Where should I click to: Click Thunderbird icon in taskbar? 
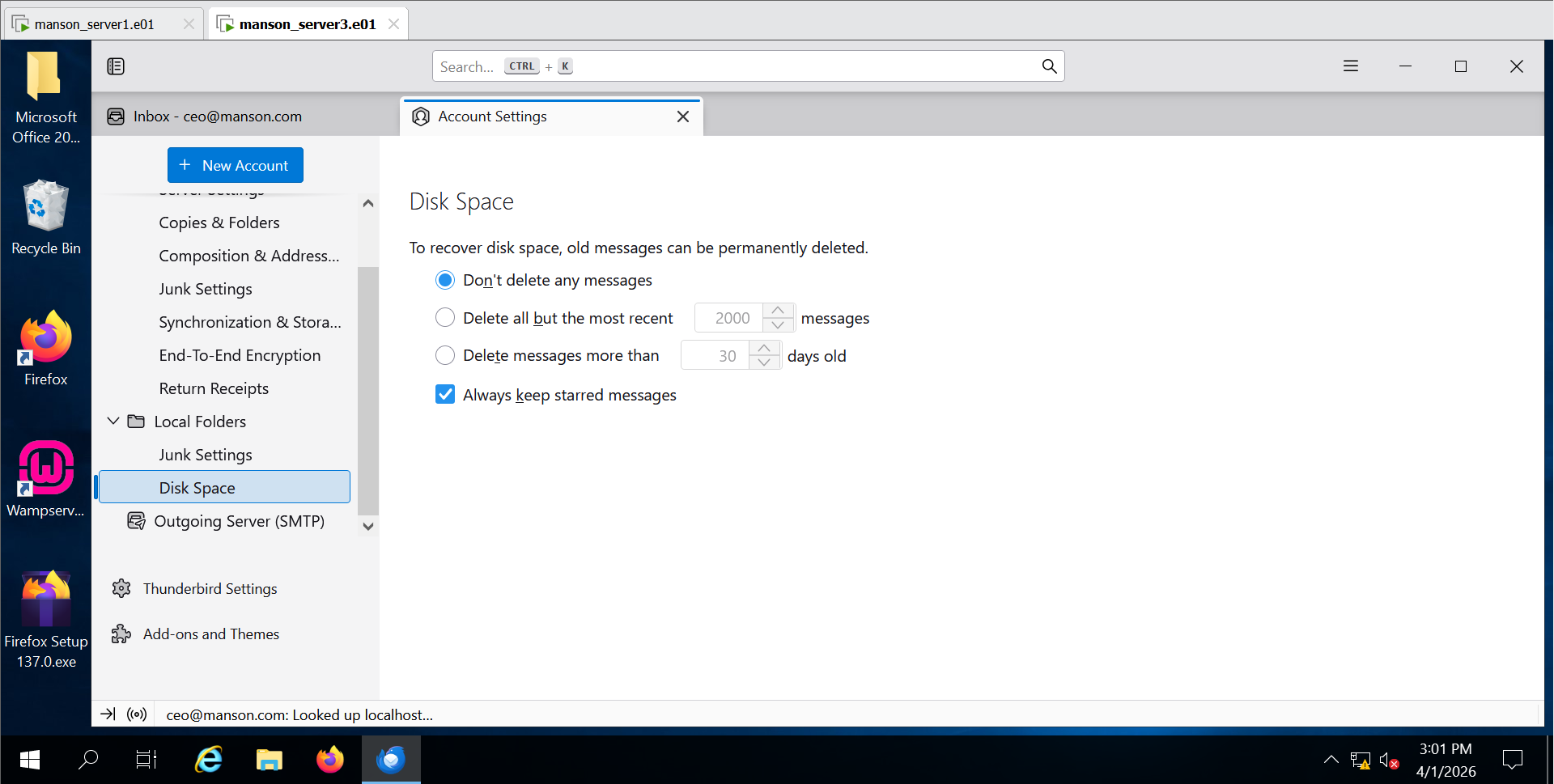tap(391, 760)
